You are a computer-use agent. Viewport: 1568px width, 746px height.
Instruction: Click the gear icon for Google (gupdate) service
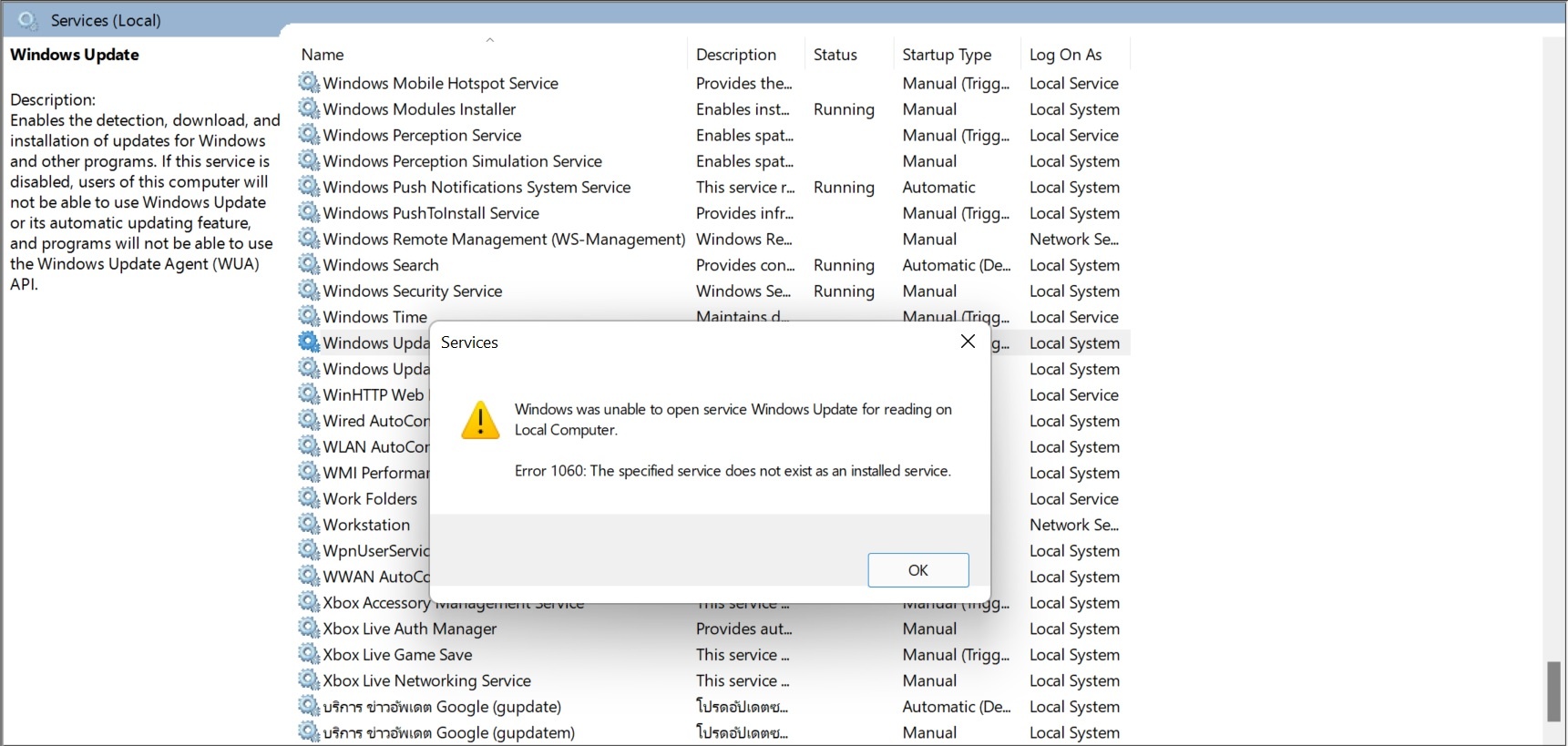(309, 705)
